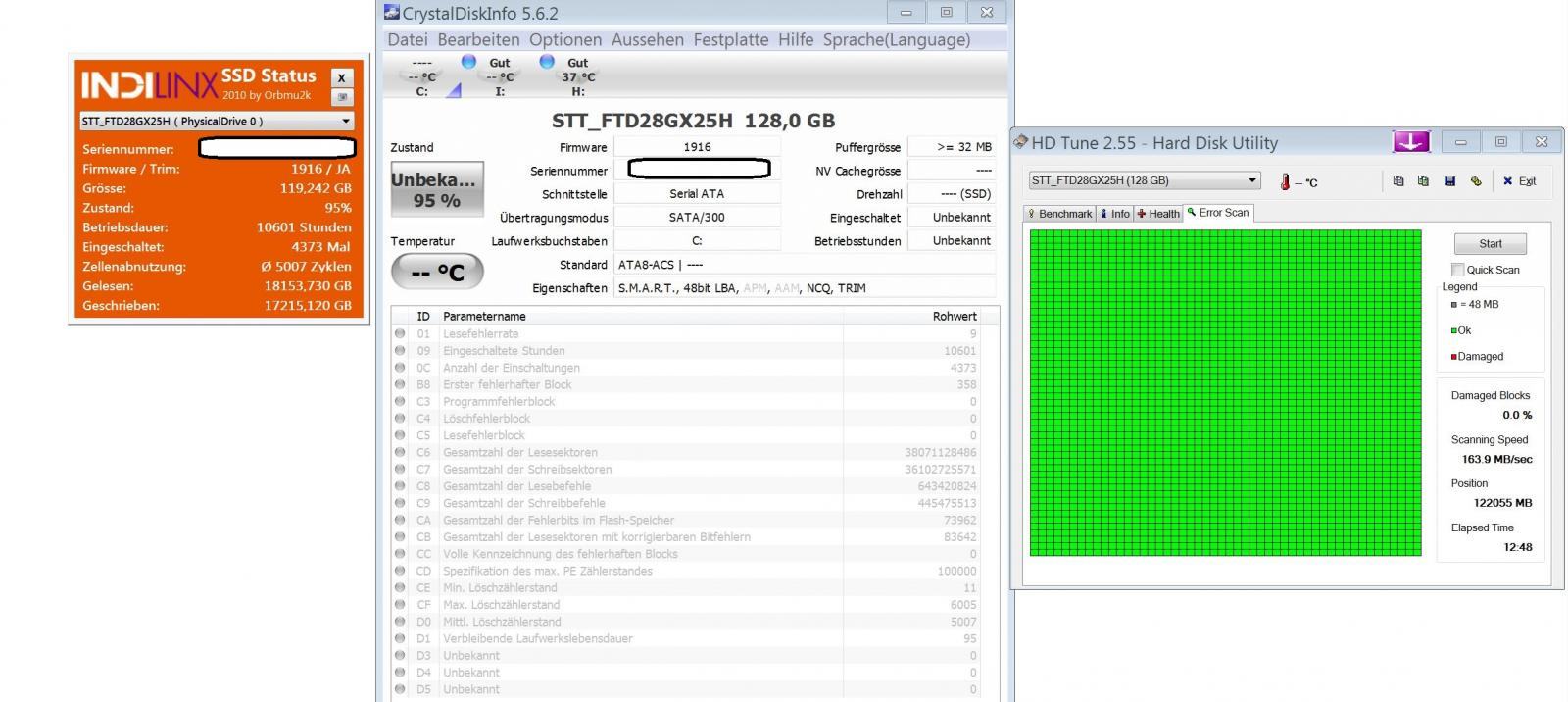Viewport: 1568px width, 702px height.
Task: Open the Aussehen menu
Action: 648,40
